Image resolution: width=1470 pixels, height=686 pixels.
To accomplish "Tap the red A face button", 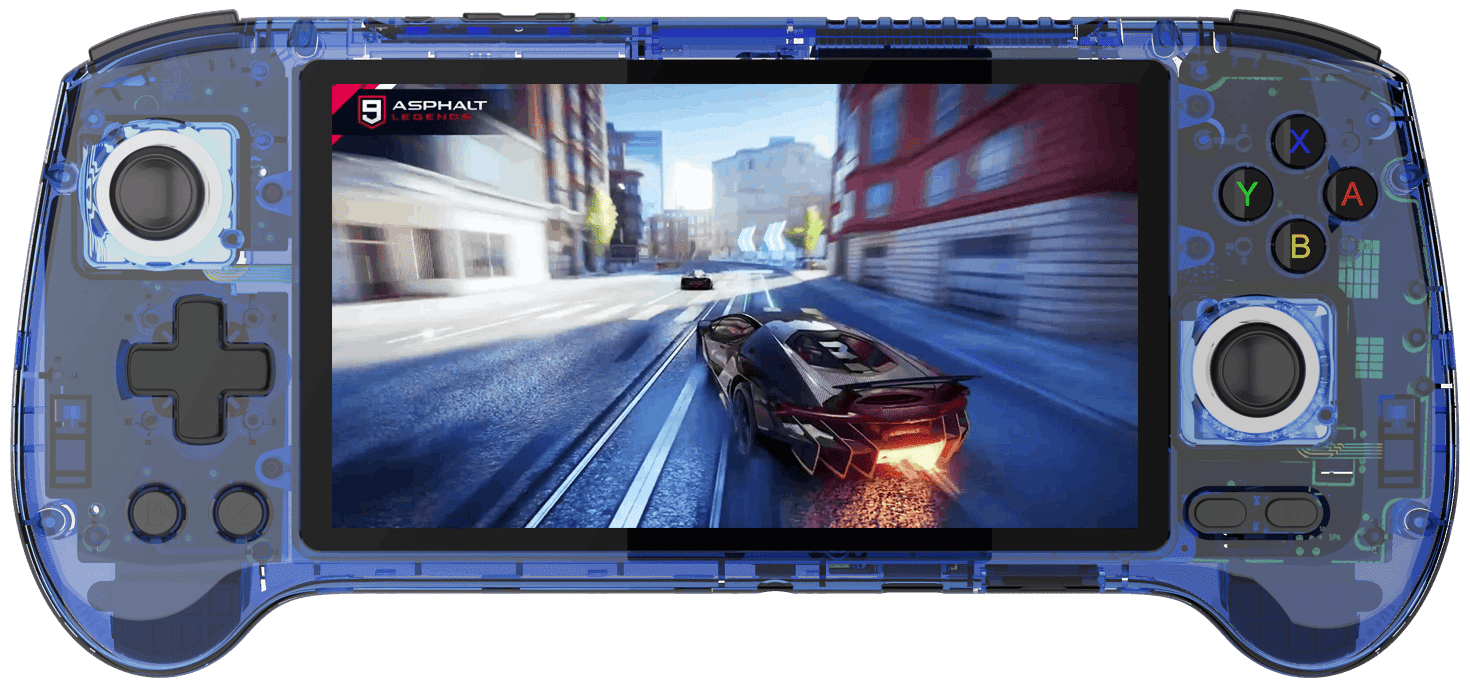I will 1351,194.
